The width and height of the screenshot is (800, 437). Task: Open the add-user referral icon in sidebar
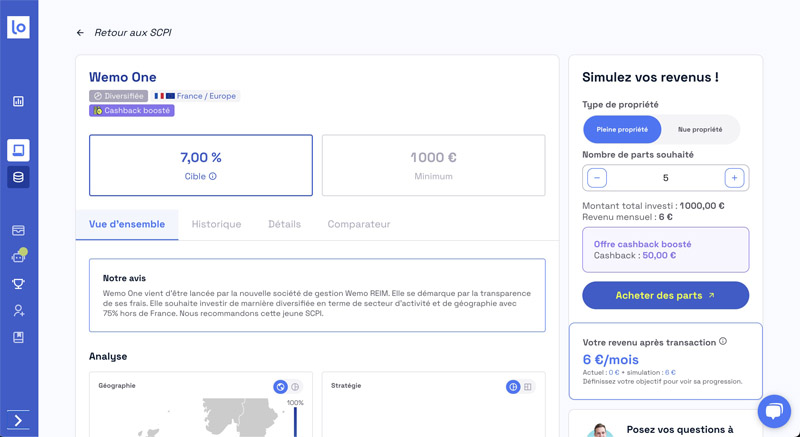[x=19, y=310]
